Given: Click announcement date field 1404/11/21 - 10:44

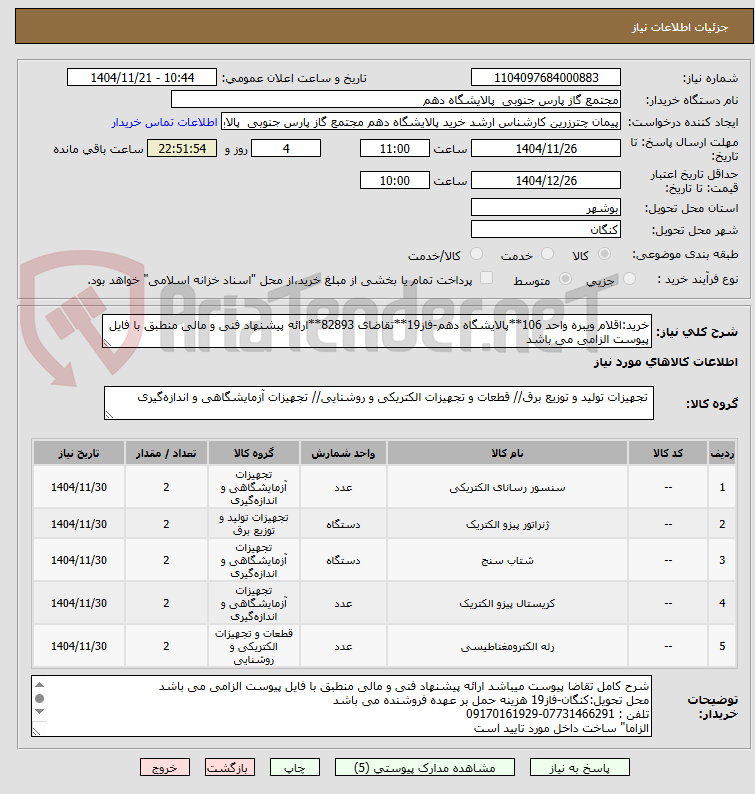Looking at the screenshot, I should (x=142, y=77).
